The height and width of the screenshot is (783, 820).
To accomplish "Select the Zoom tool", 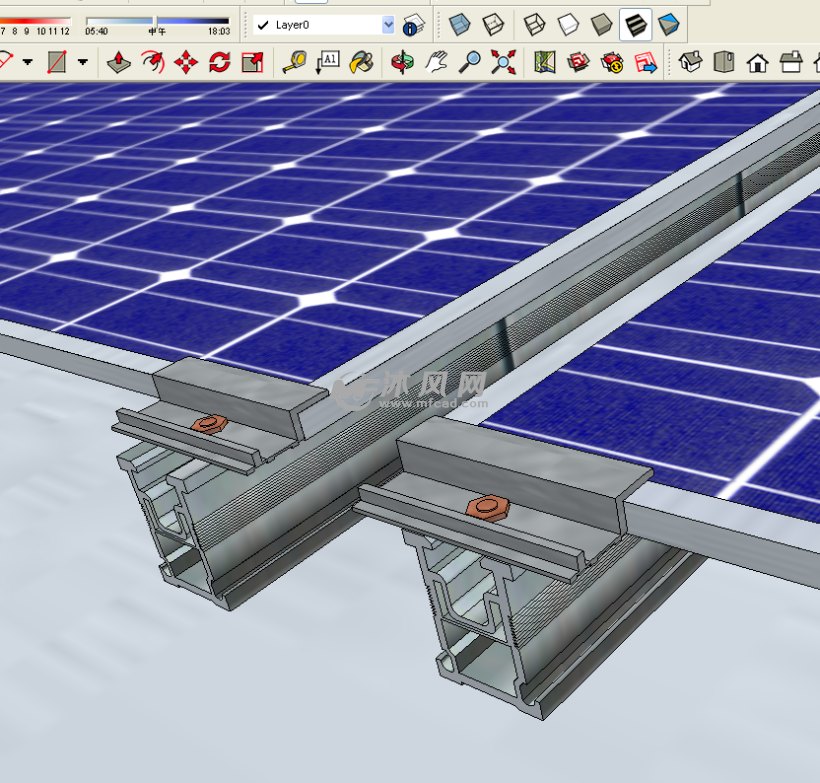I will click(469, 62).
